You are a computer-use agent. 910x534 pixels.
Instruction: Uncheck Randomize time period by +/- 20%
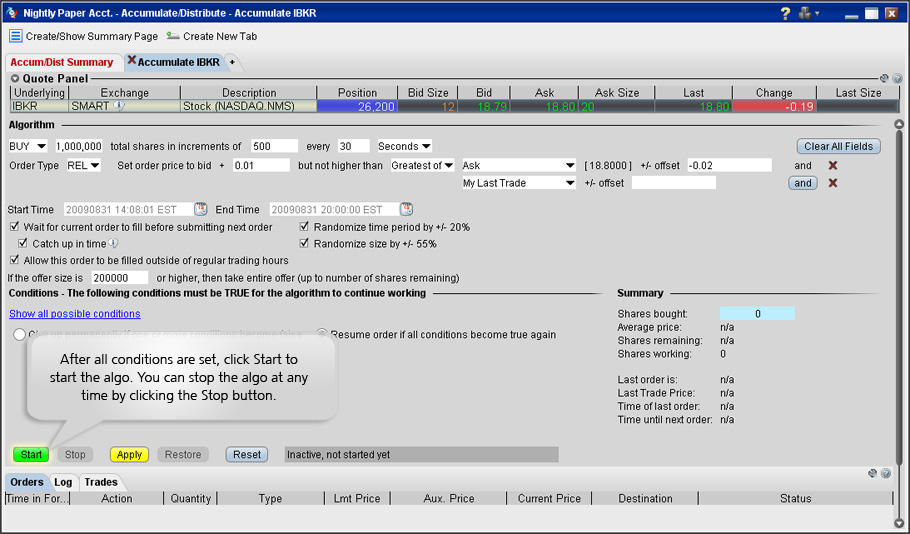[x=305, y=227]
